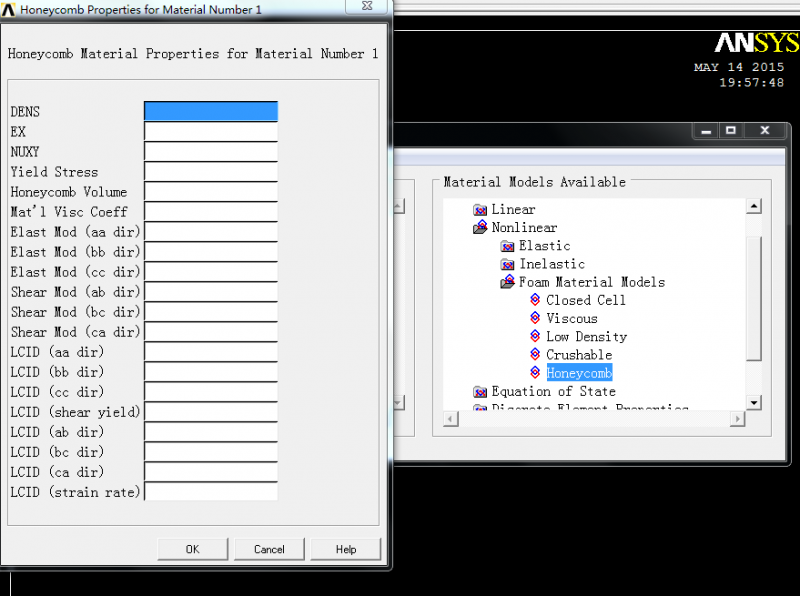800x596 pixels.
Task: Select the Low Density foam model
Action: (586, 337)
